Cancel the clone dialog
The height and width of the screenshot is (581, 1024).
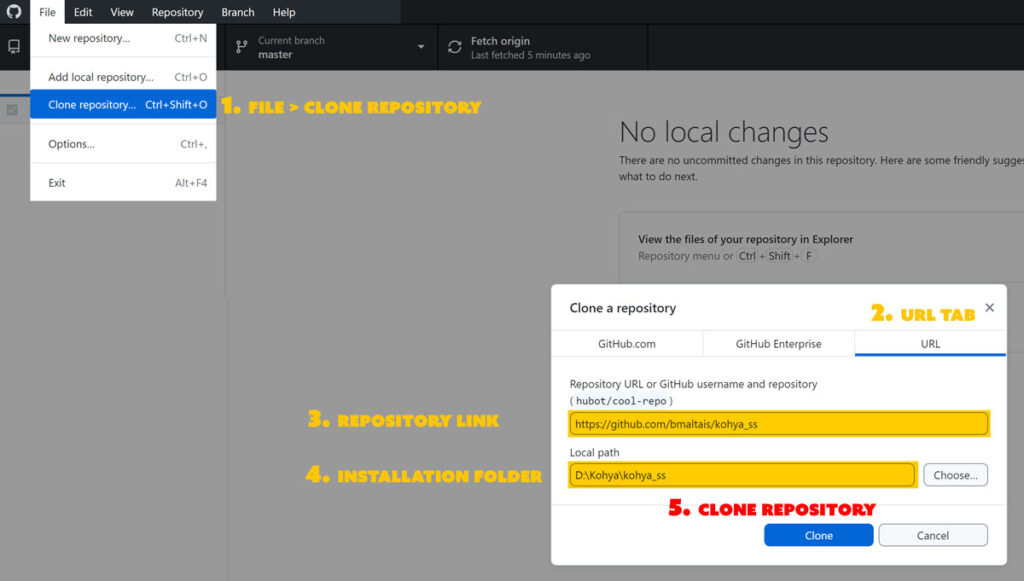[932, 535]
